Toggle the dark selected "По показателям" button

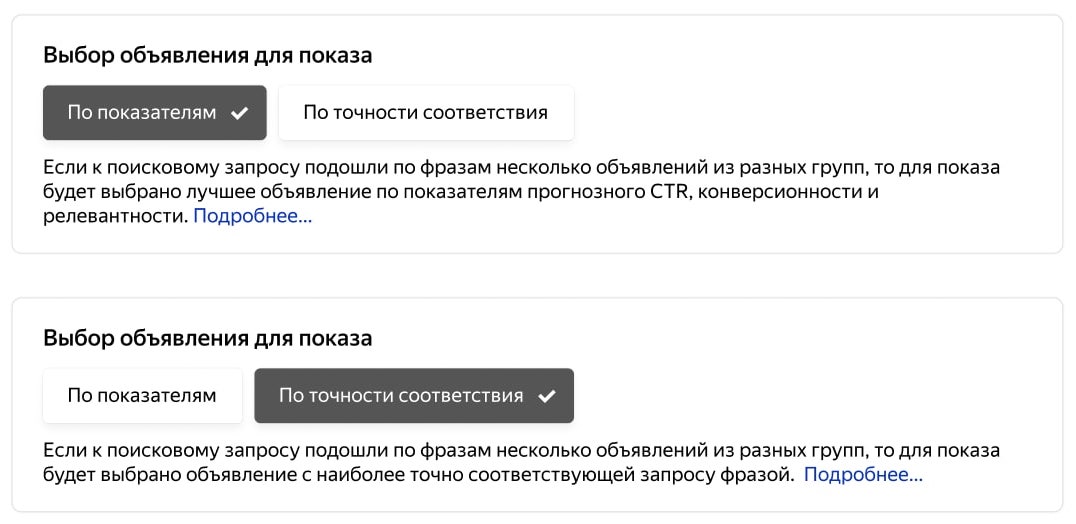pyautogui.click(x=142, y=113)
